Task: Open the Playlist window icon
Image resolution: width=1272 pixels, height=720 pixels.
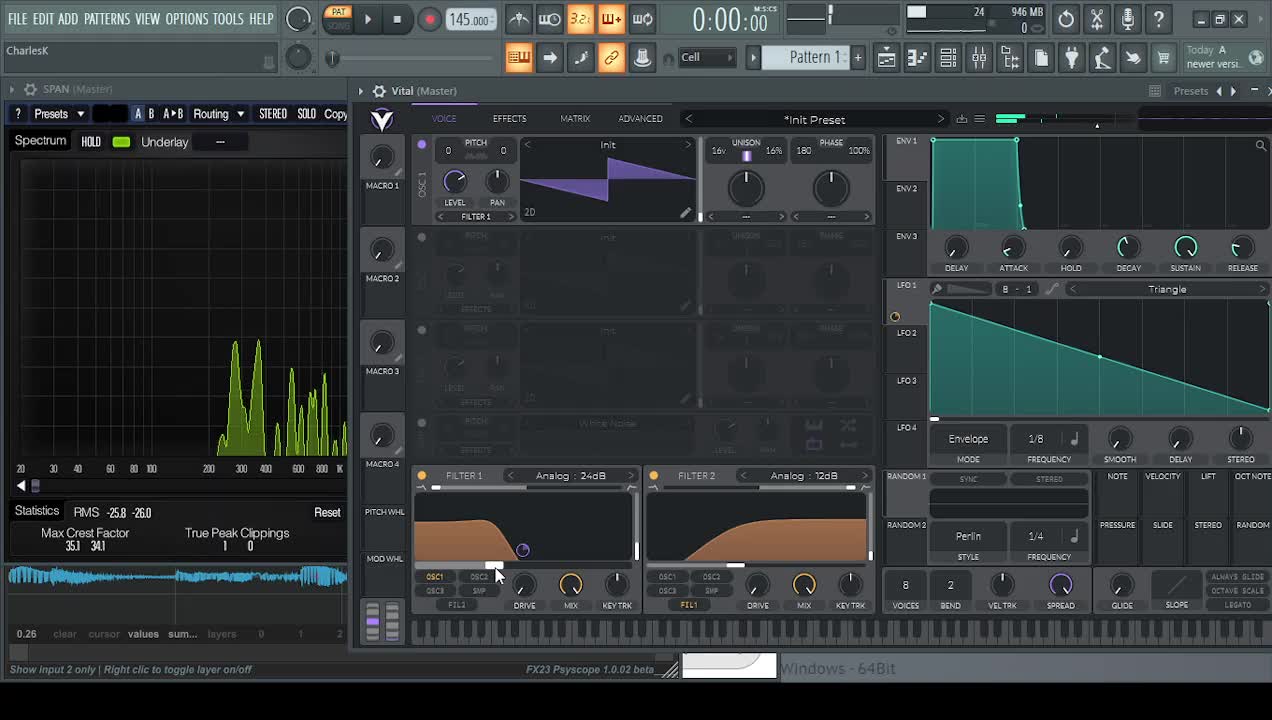Action: [x=886, y=58]
